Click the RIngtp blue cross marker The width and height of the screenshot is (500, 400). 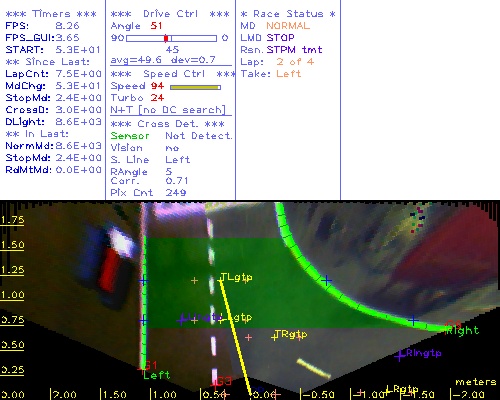point(400,356)
